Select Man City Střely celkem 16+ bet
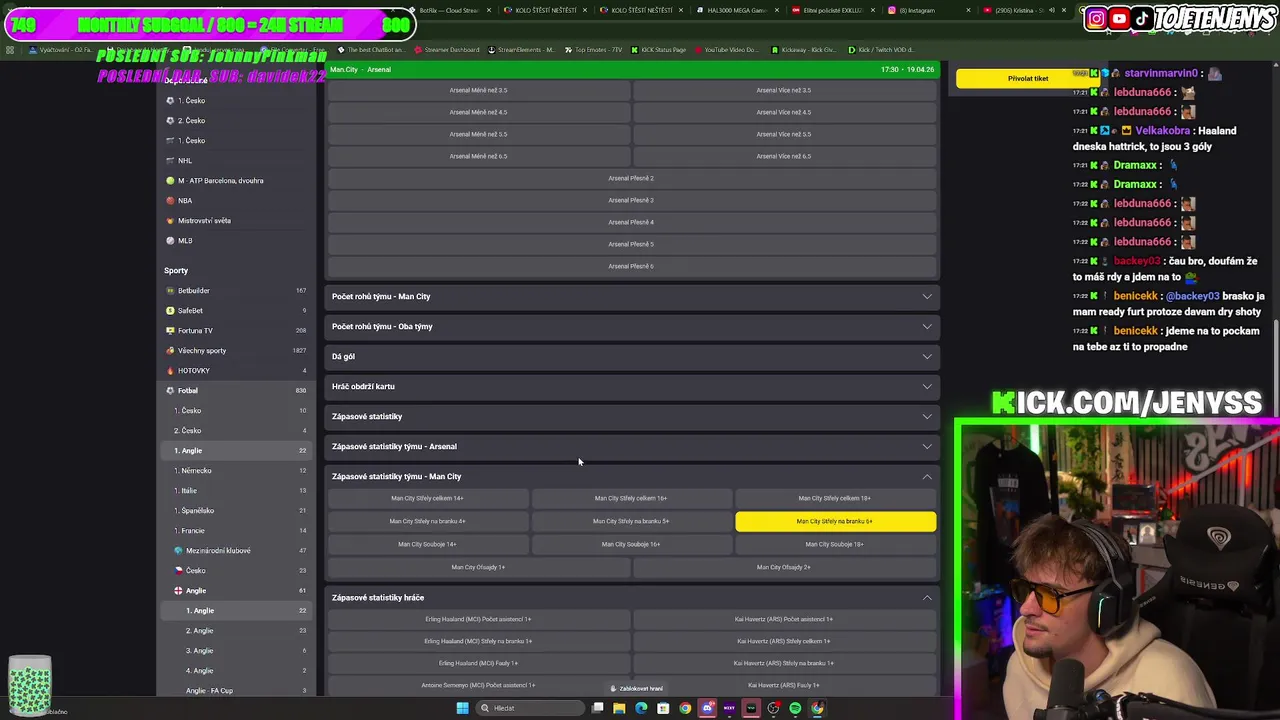The height and width of the screenshot is (720, 1280). tap(631, 498)
